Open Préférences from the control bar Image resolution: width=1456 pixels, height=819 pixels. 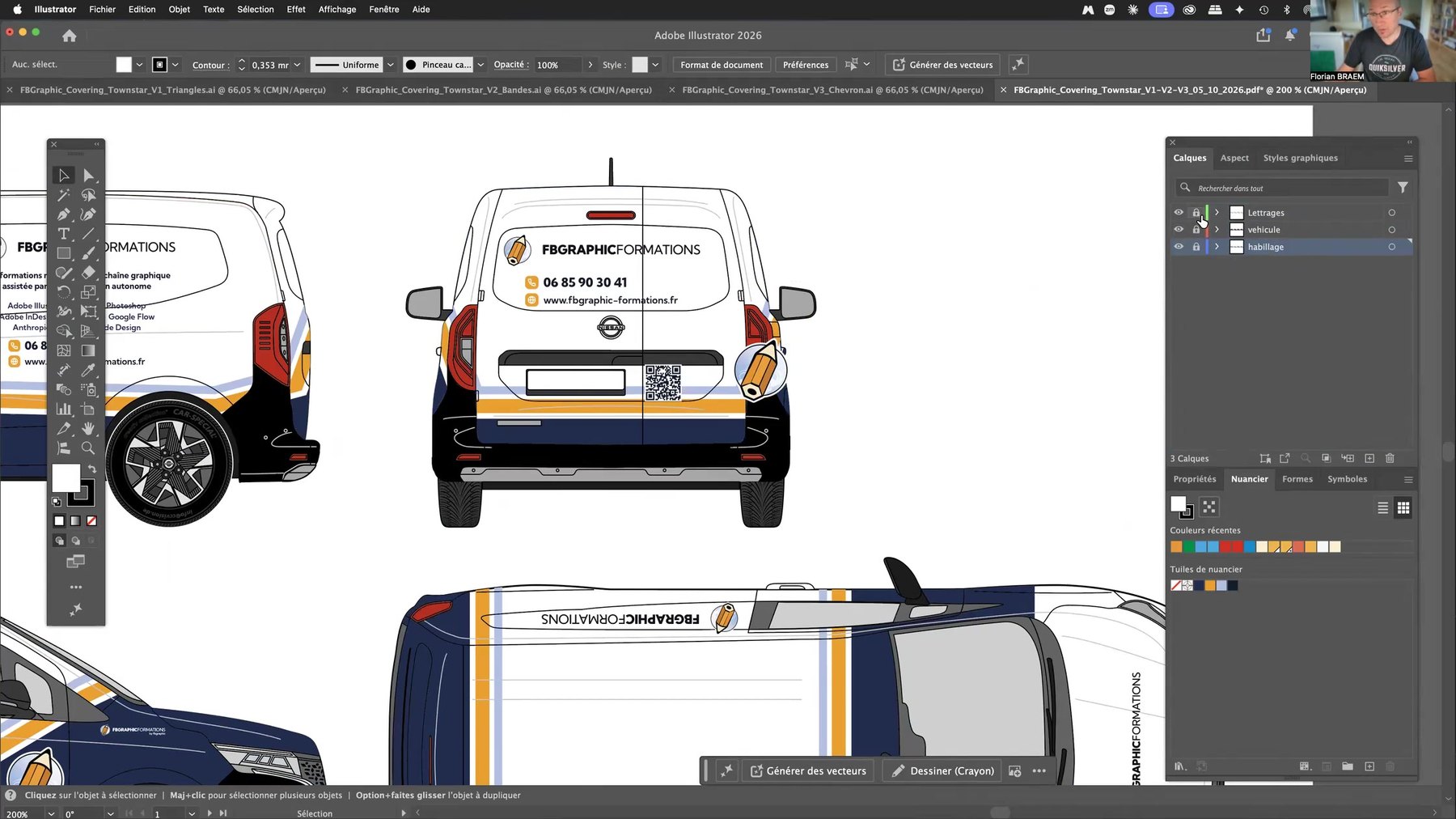click(x=806, y=65)
